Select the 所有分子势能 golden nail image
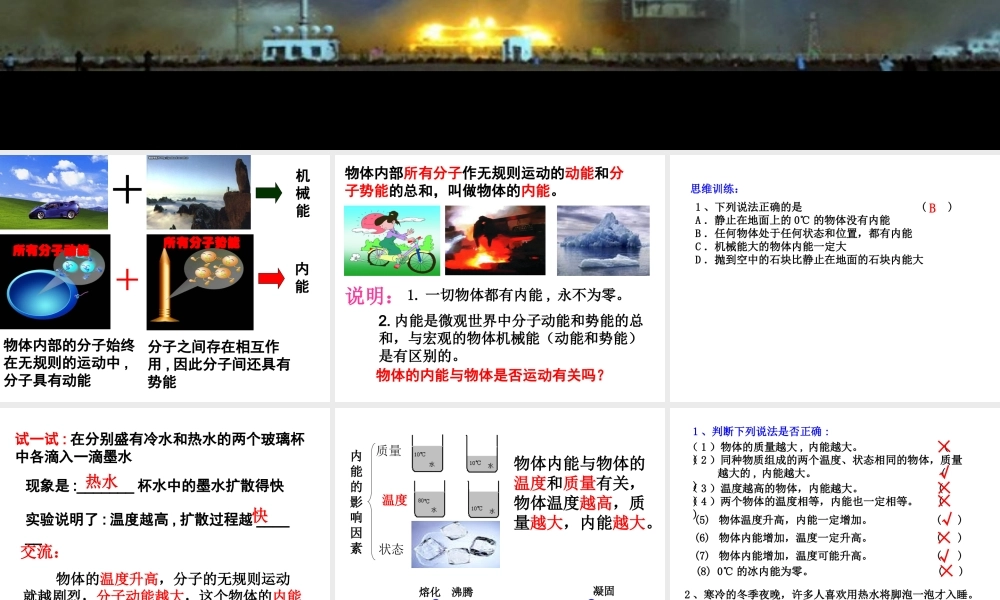Screen dimensions: 1000x600 [x=200, y=282]
